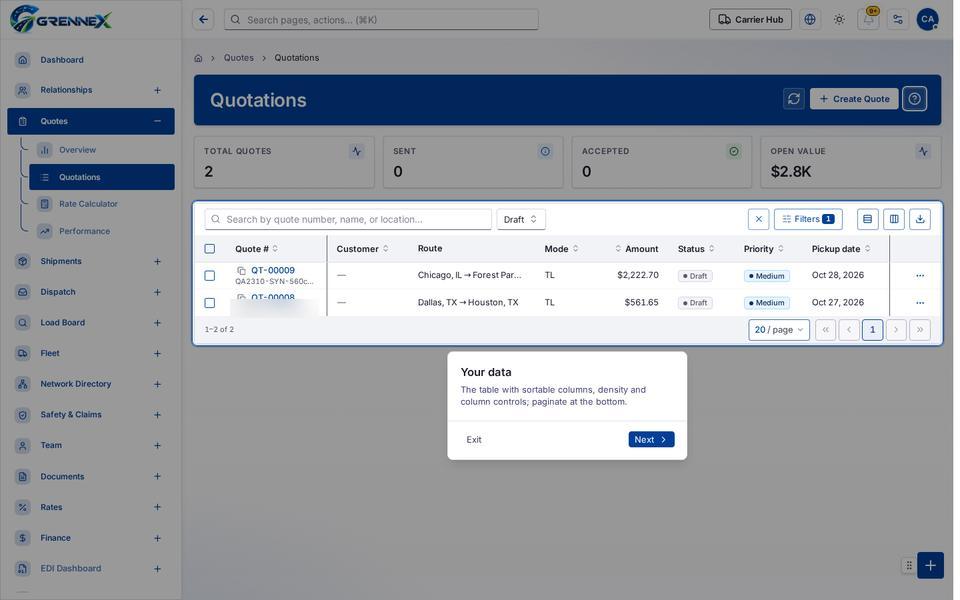Click the QT-00009 quote link
This screenshot has width=960, height=600.
click(x=273, y=270)
